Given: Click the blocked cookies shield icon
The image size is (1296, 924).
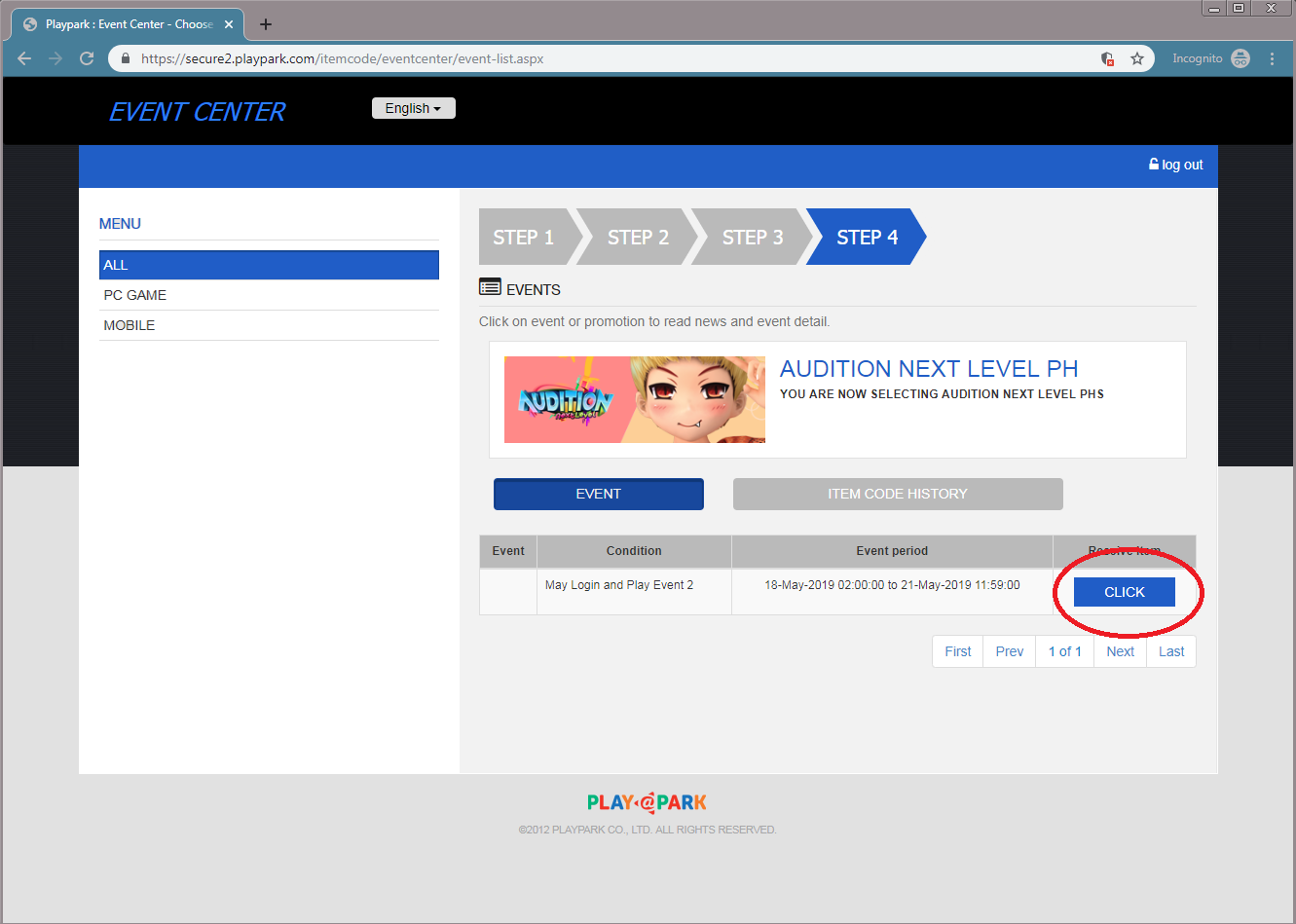Looking at the screenshot, I should [x=1107, y=58].
